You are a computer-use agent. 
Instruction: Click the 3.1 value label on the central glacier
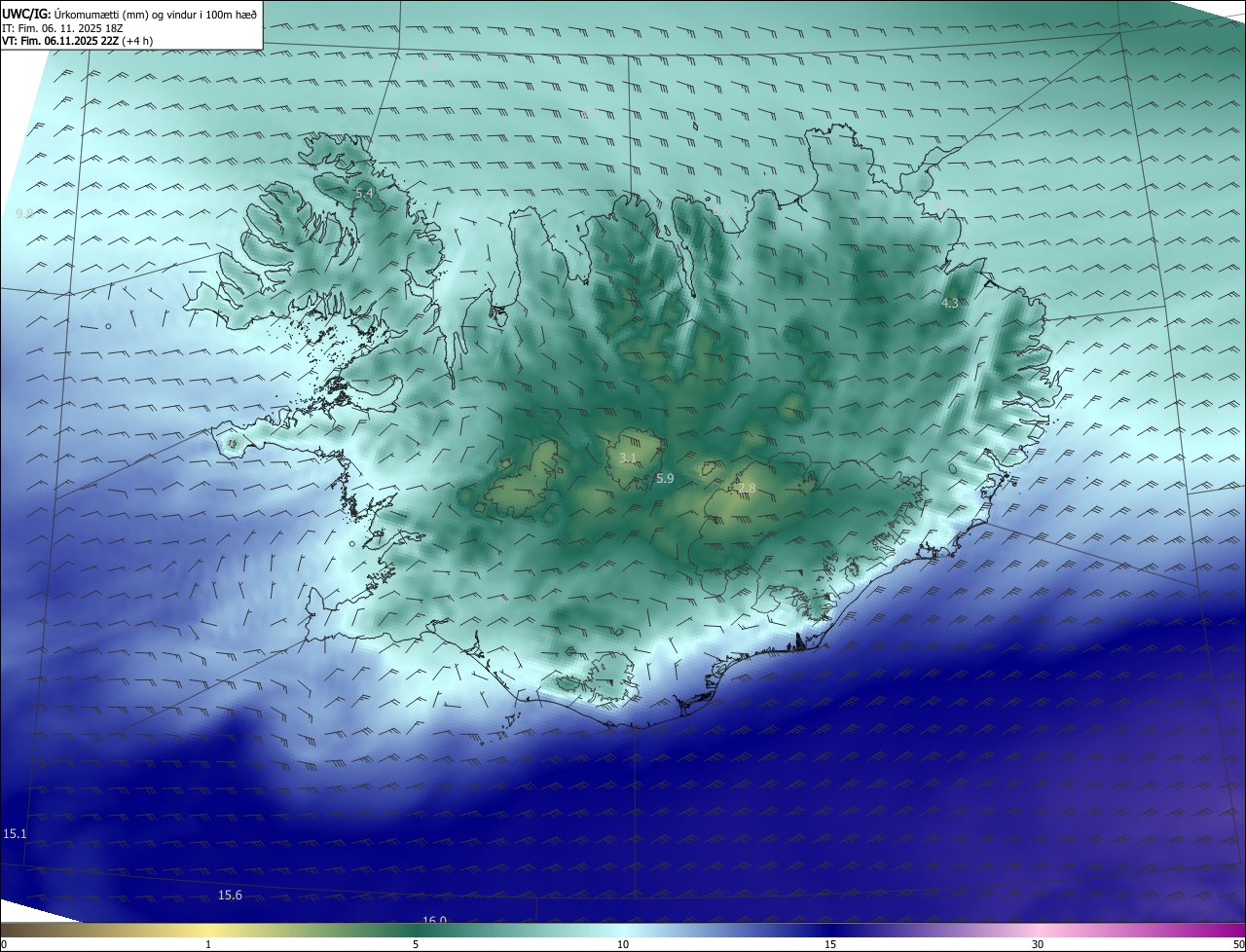[x=628, y=458]
